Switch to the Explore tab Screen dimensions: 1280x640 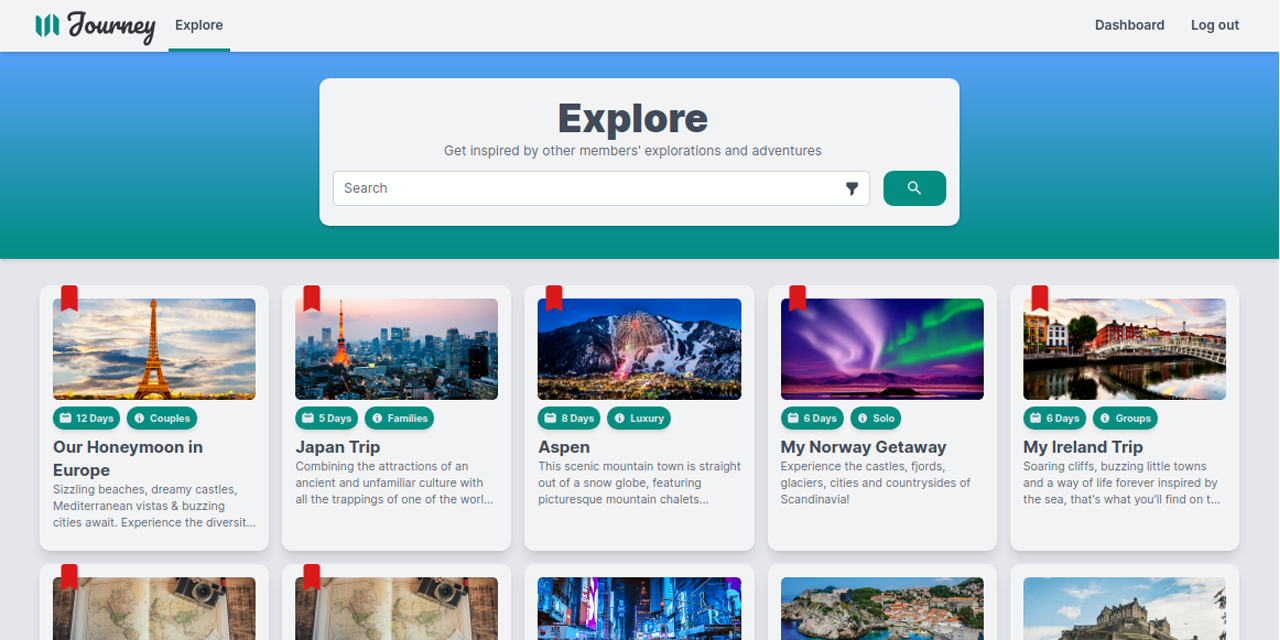tap(198, 25)
